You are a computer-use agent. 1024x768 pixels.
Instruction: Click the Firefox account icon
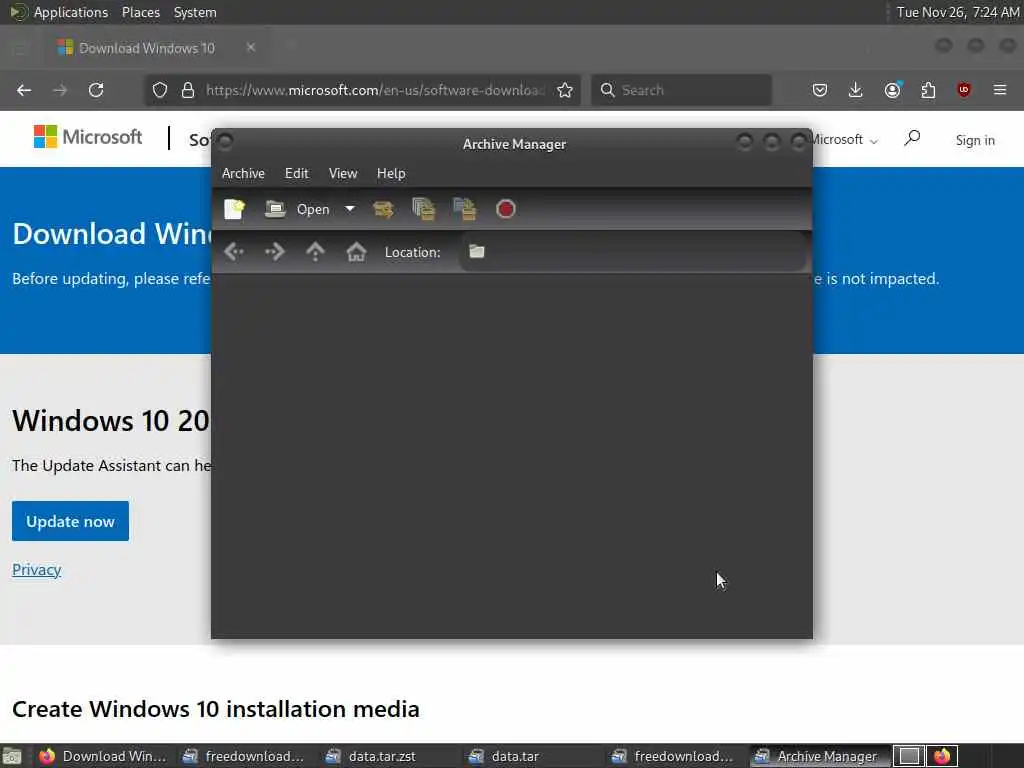point(892,90)
